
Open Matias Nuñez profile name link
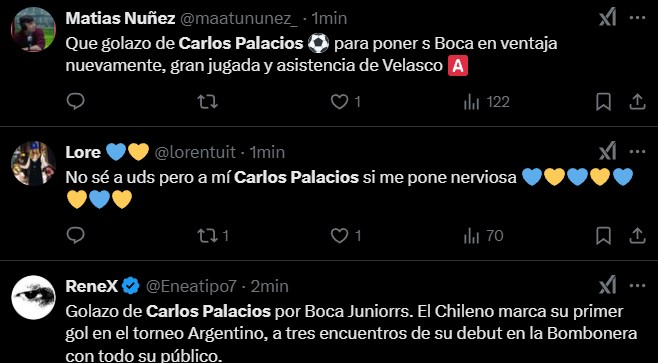120,18
